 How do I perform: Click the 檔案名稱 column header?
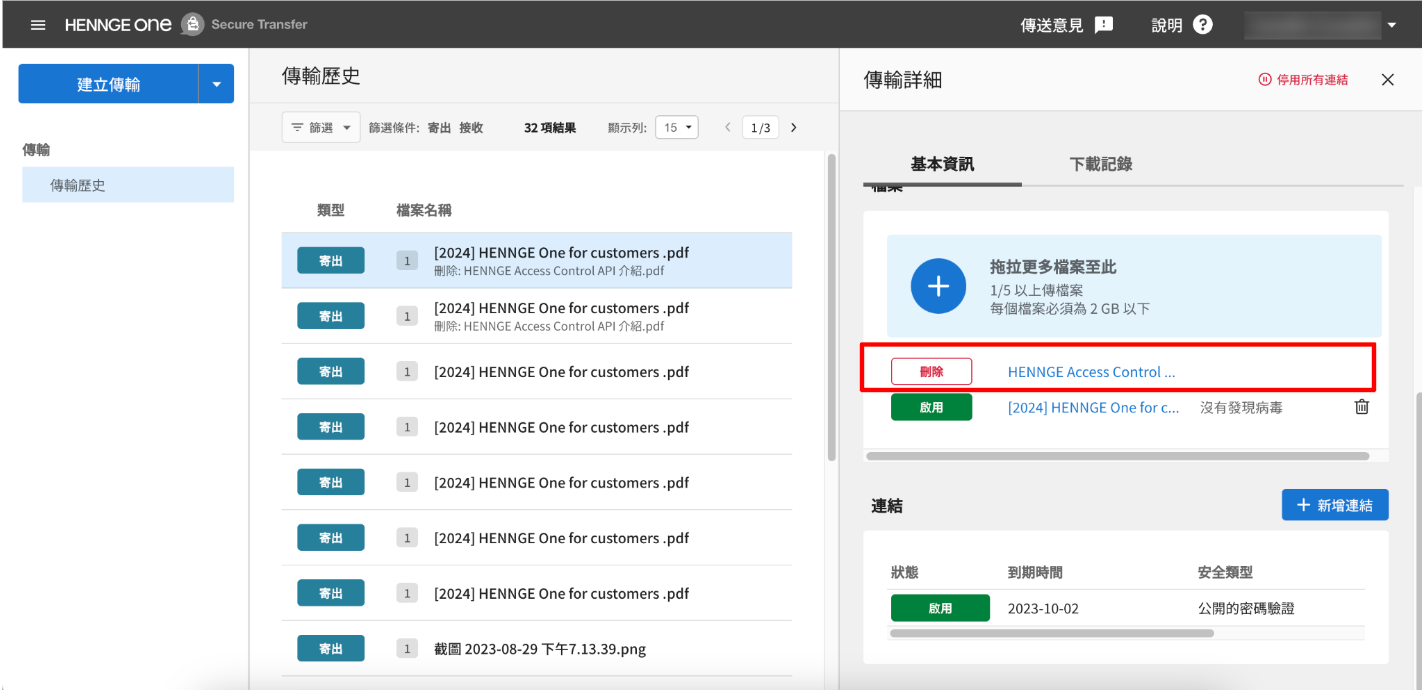coord(424,210)
